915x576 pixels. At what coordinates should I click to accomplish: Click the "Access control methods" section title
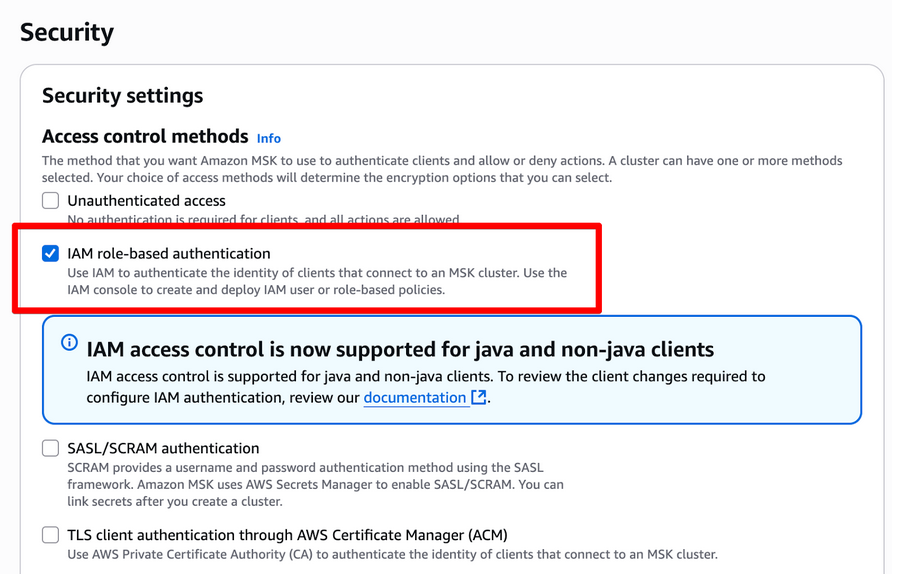point(145,137)
